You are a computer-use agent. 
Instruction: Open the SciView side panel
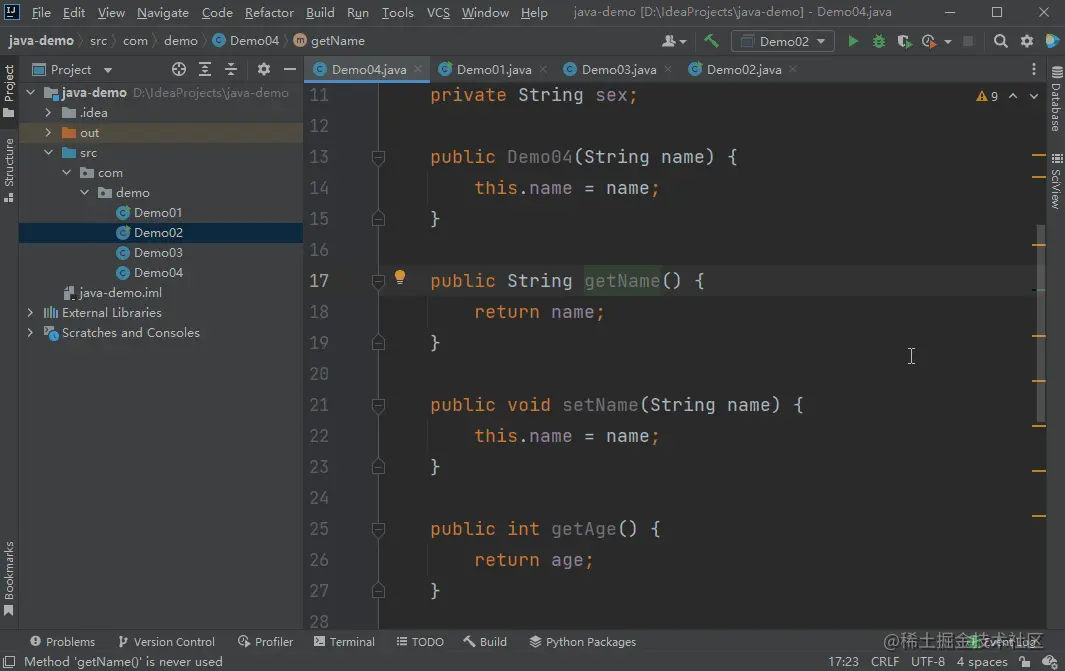[1056, 181]
